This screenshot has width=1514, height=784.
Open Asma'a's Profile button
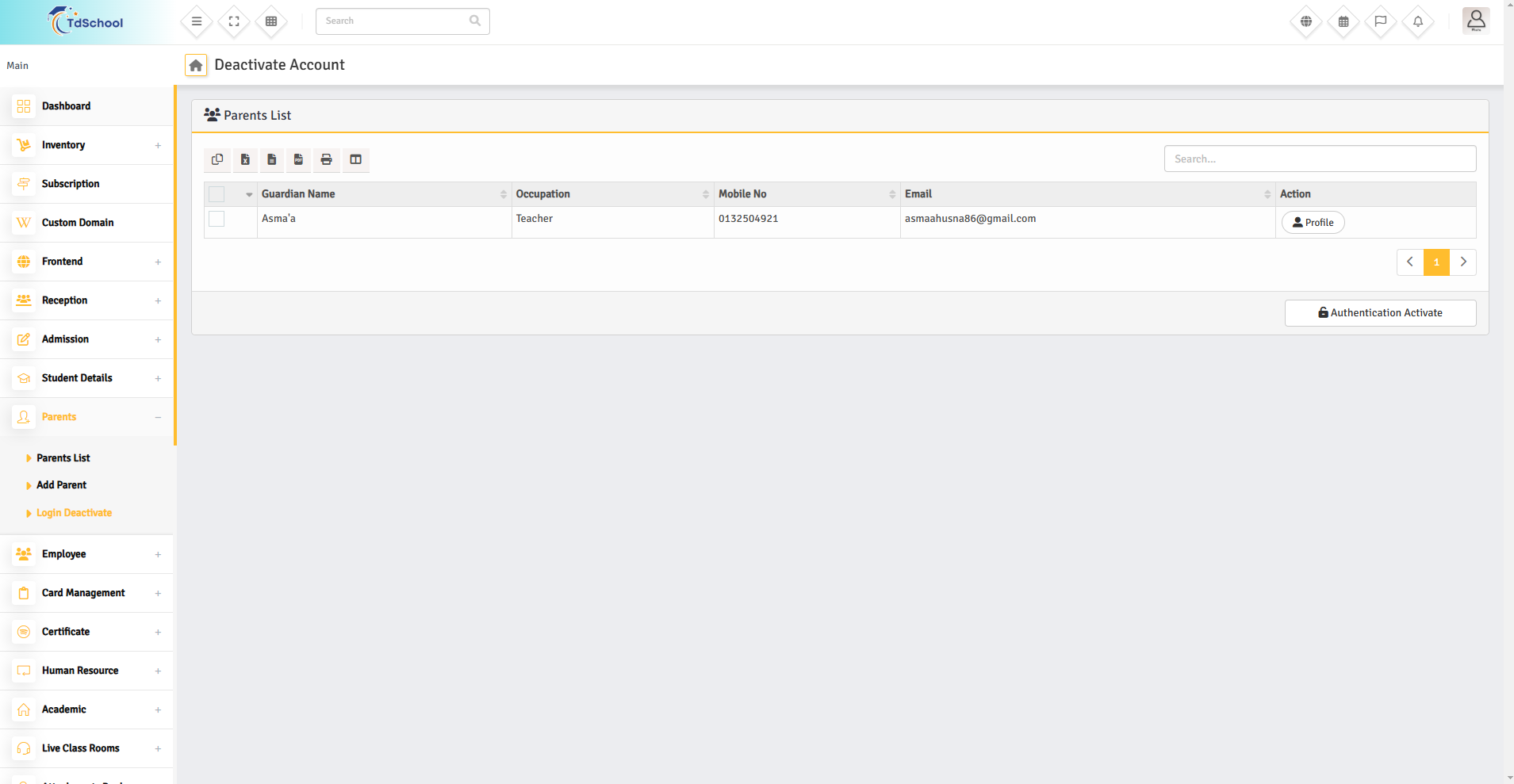[1313, 223]
